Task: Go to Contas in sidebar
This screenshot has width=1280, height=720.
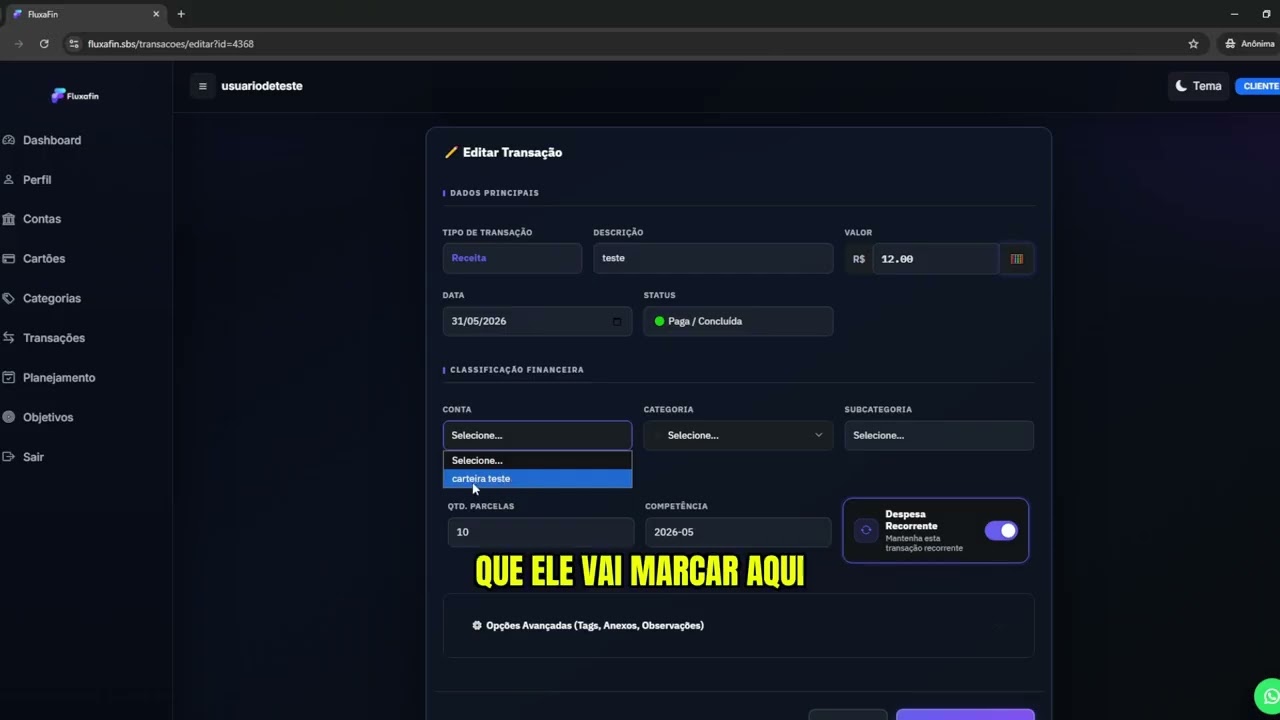Action: pos(32,219)
